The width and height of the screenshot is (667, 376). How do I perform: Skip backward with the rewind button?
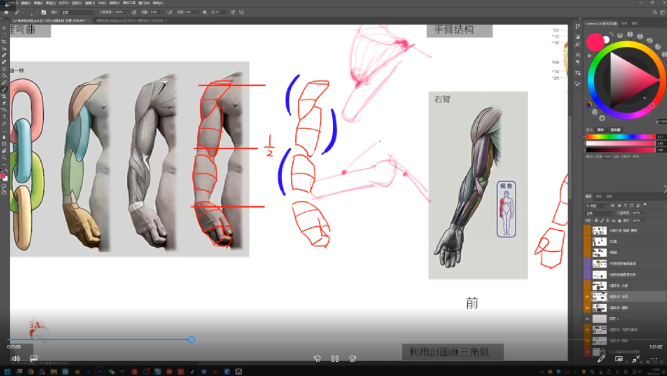[x=317, y=359]
